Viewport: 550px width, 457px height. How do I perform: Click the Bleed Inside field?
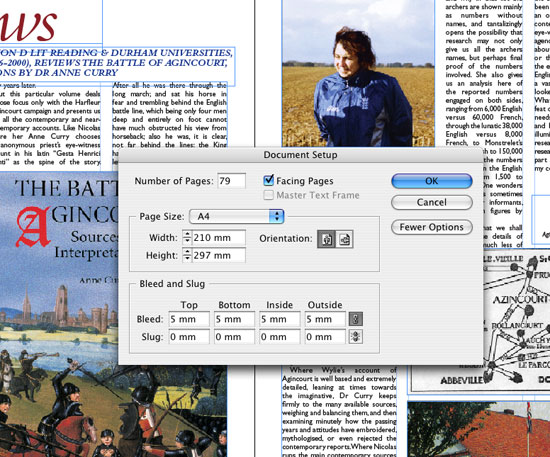(x=280, y=319)
